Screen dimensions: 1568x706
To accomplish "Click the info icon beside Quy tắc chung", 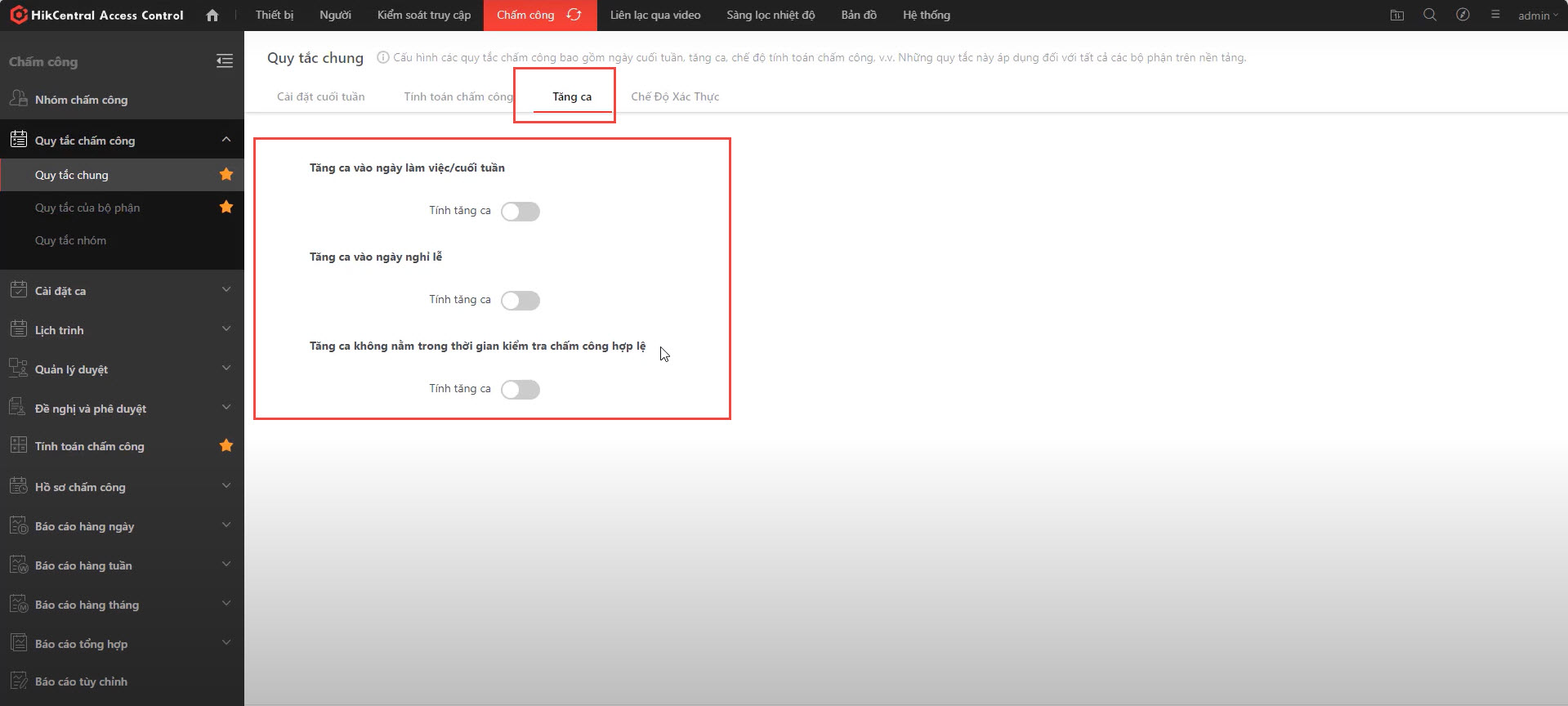I will 382,57.
